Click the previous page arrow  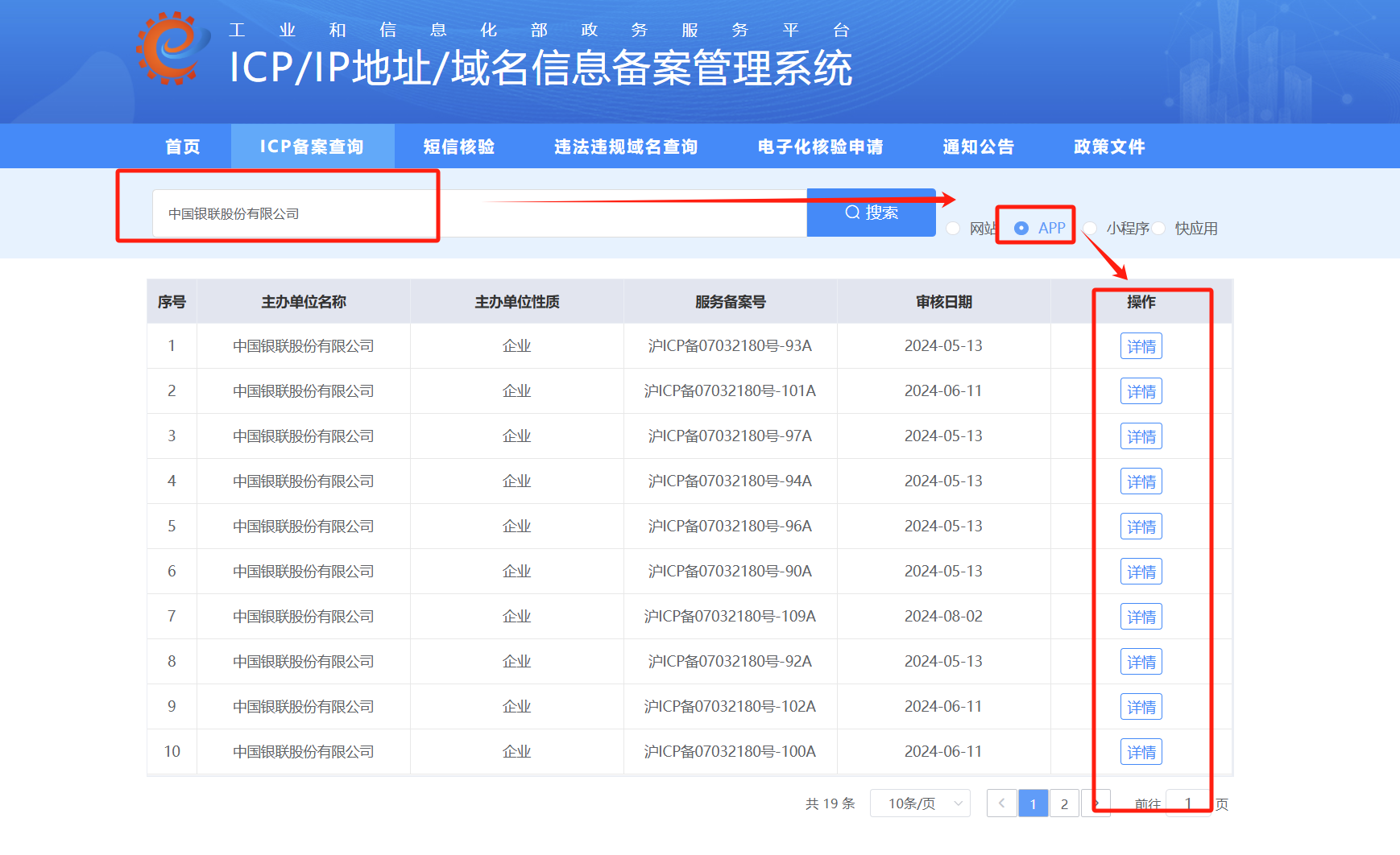(1001, 803)
